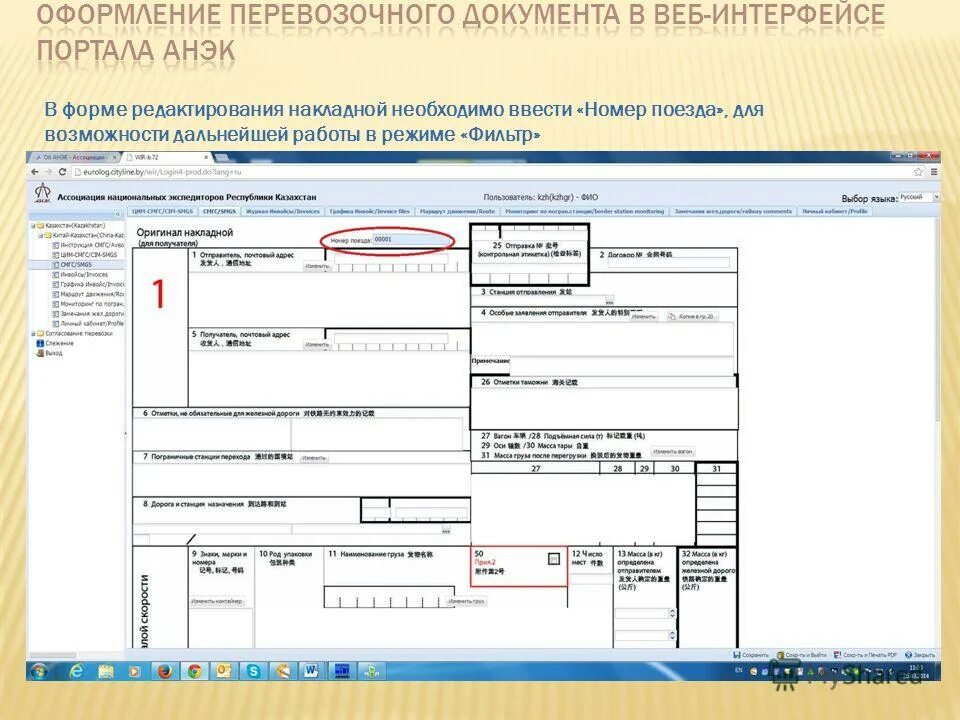
Task: Open Журнал Инвойсы/Invoices tab
Action: coord(282,211)
